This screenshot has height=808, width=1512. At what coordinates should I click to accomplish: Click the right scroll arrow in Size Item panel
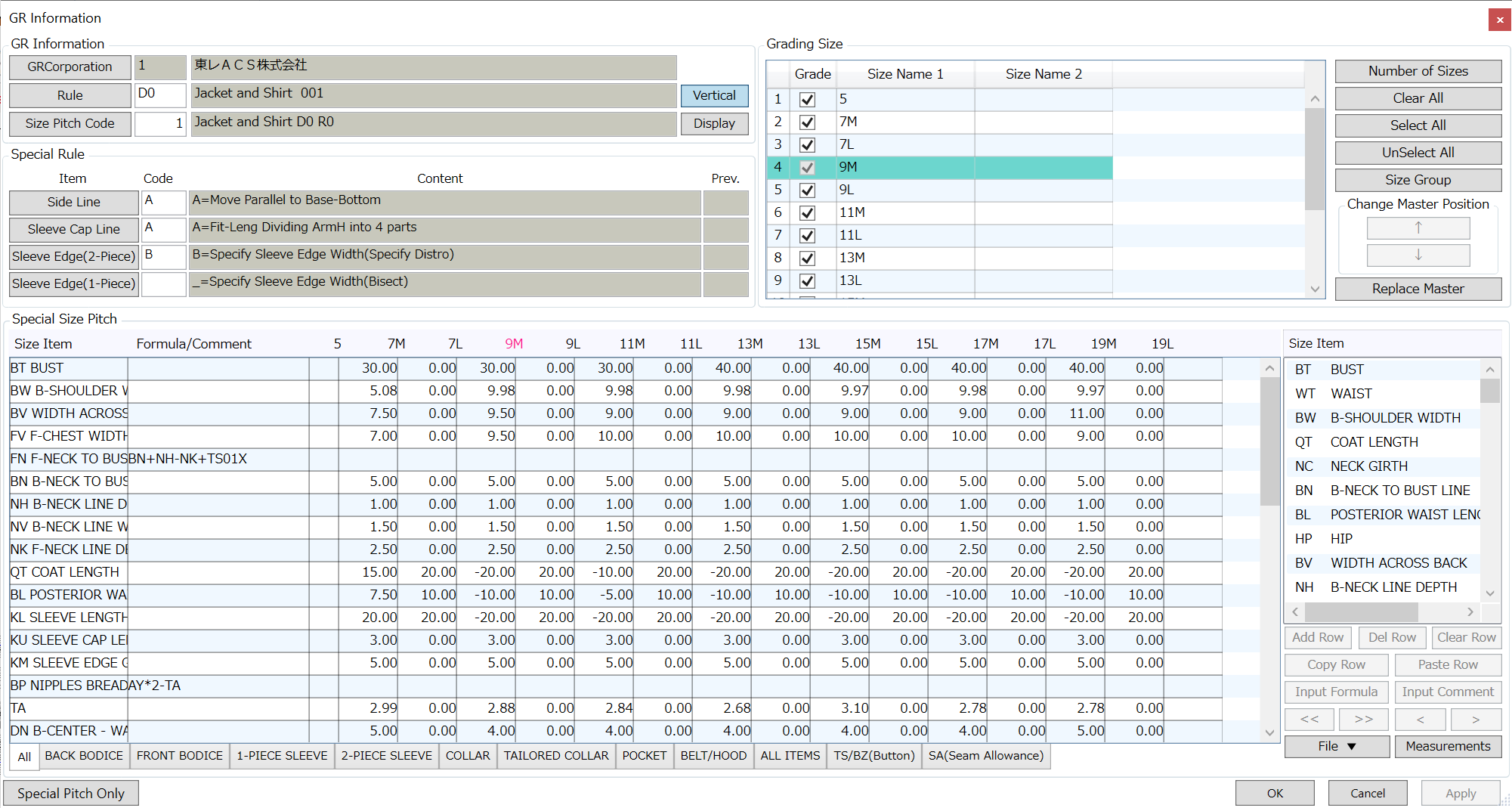point(1470,611)
